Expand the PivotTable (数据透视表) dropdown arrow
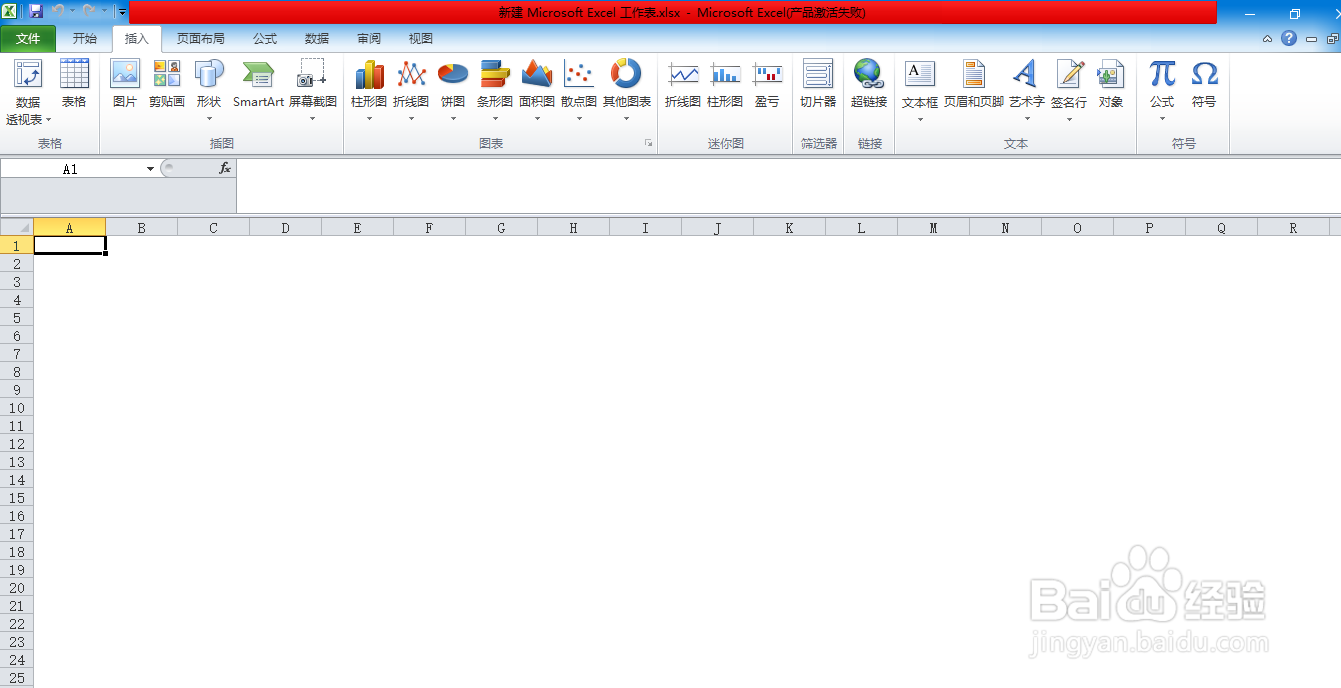Image resolution: width=1341 pixels, height=688 pixels. tap(48, 120)
